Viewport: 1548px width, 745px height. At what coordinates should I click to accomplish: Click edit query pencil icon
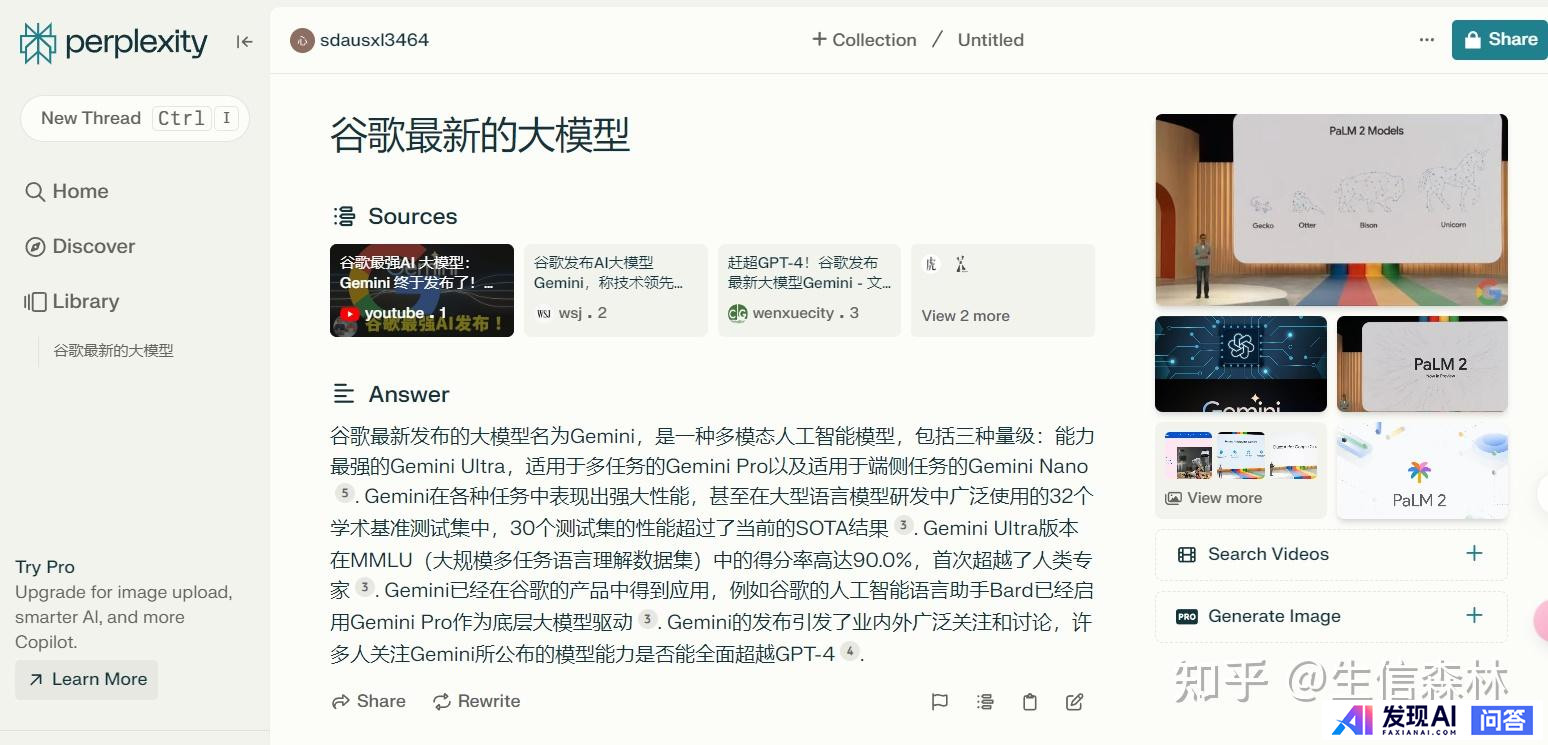coord(1075,702)
